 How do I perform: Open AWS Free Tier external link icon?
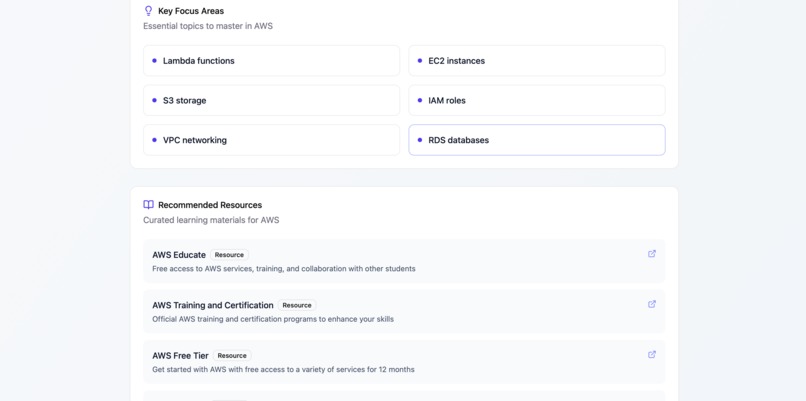pos(652,354)
